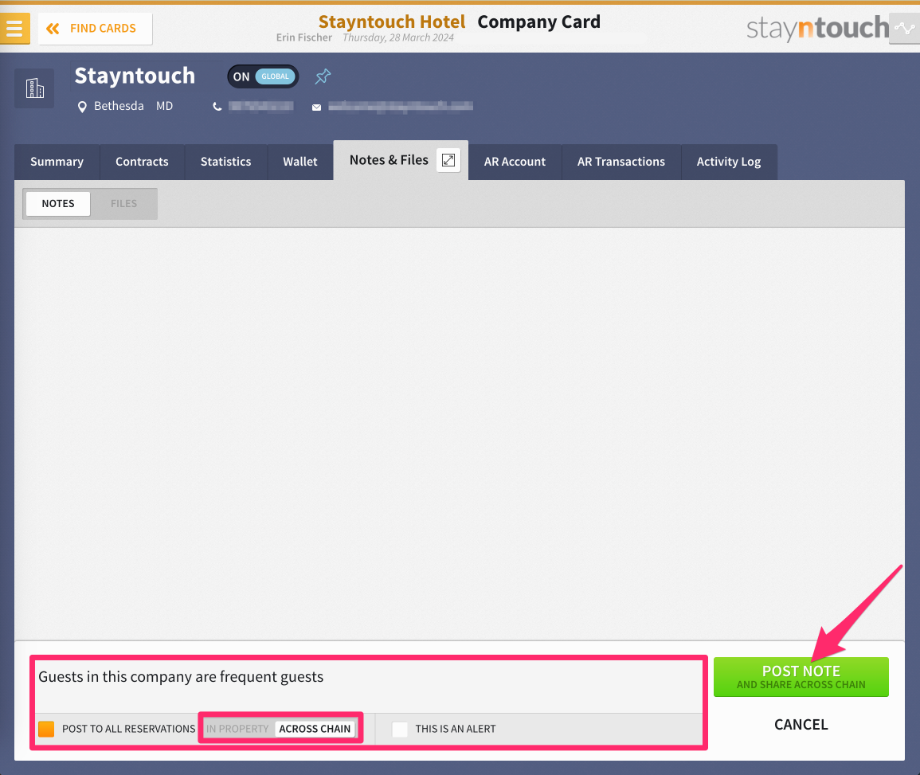Select the In Property option

[x=238, y=729]
